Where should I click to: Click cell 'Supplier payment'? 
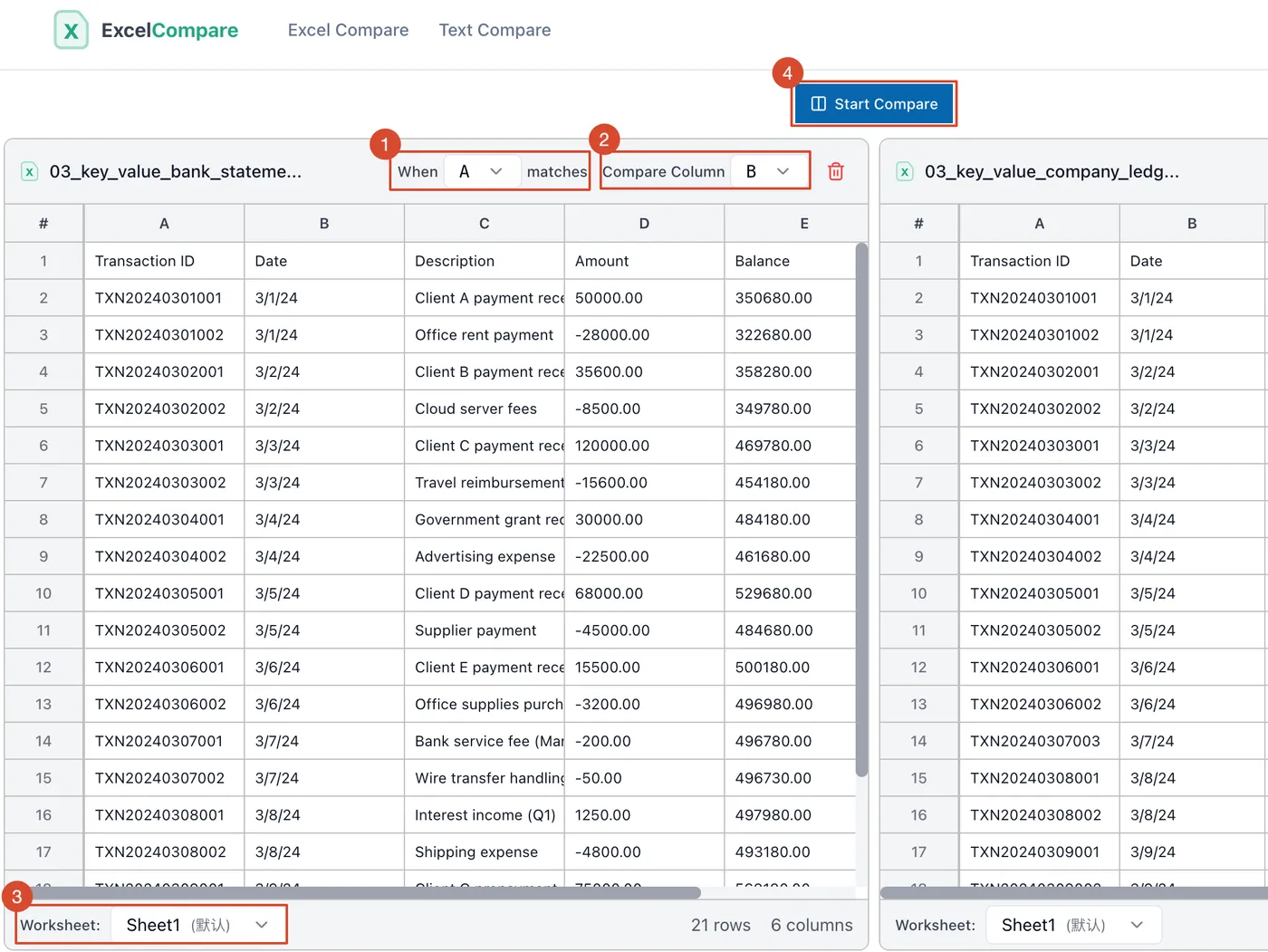[x=484, y=630]
